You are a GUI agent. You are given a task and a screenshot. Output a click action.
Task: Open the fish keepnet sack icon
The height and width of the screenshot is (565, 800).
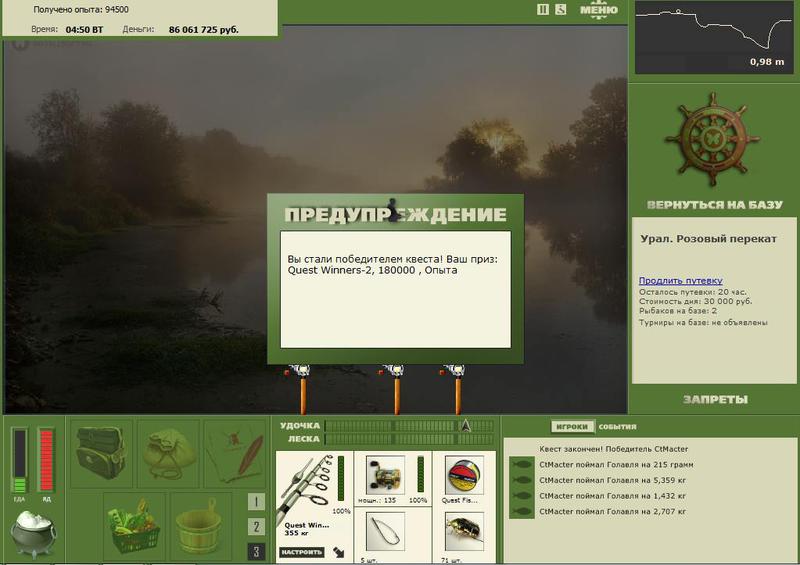pos(167,453)
